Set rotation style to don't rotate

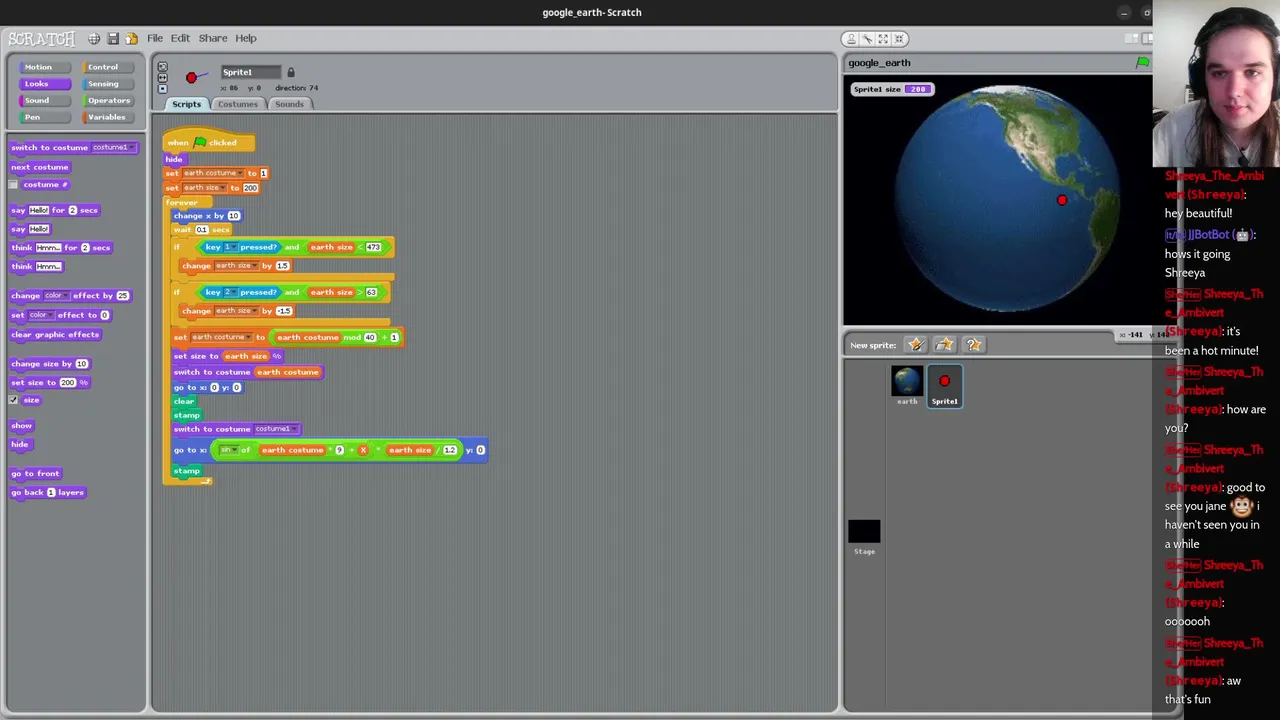[x=162, y=89]
